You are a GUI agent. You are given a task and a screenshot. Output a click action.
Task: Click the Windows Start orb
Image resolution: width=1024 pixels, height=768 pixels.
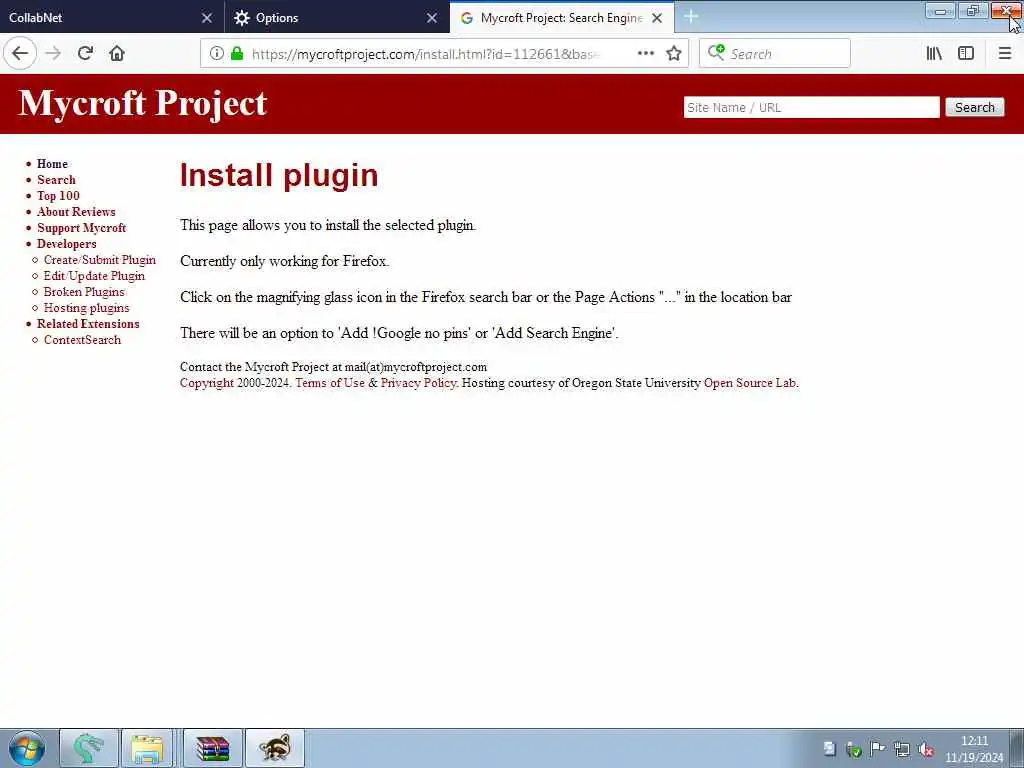(27, 748)
